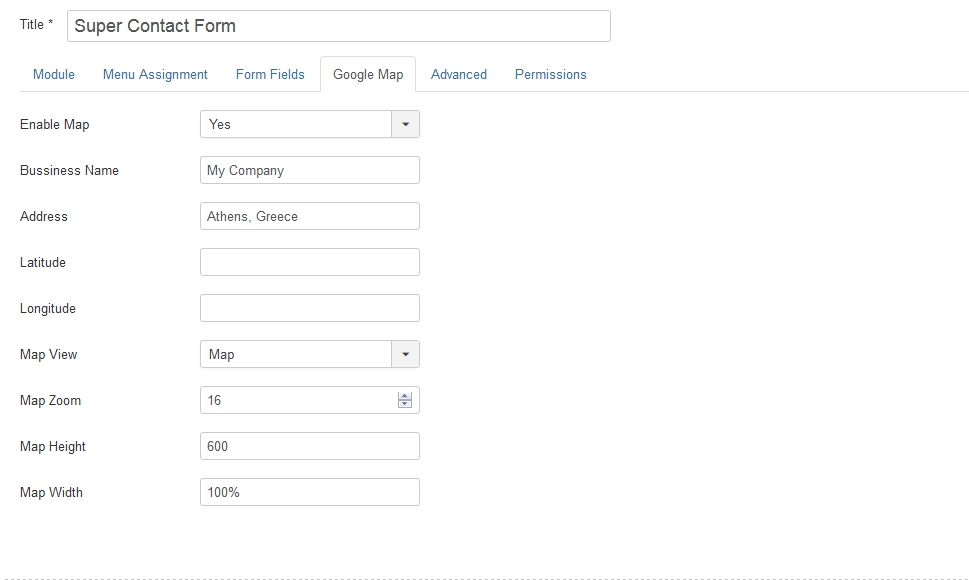The height and width of the screenshot is (580, 969).
Task: Open the Map View dropdown arrow
Action: click(405, 354)
